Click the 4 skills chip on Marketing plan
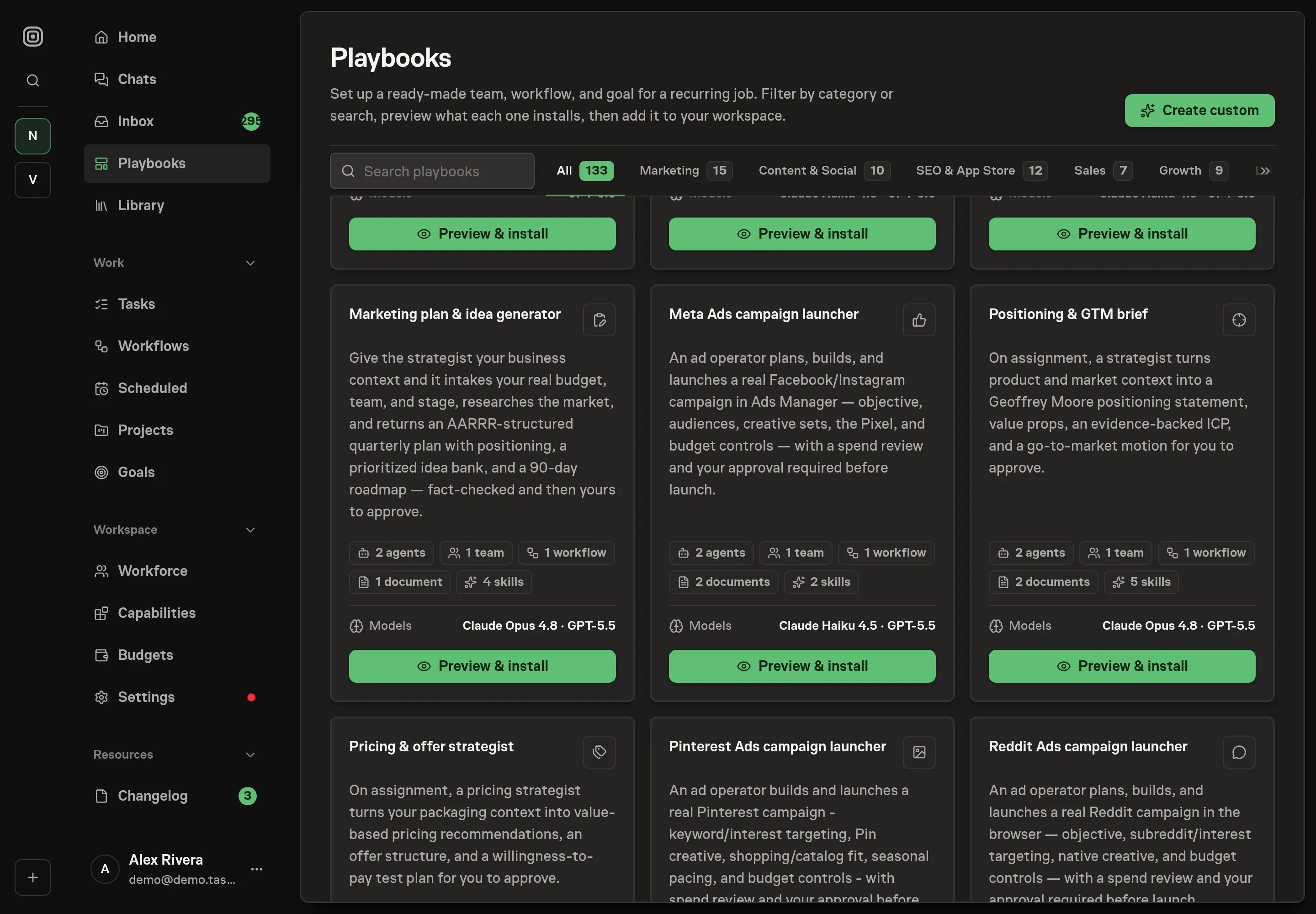 click(x=493, y=582)
